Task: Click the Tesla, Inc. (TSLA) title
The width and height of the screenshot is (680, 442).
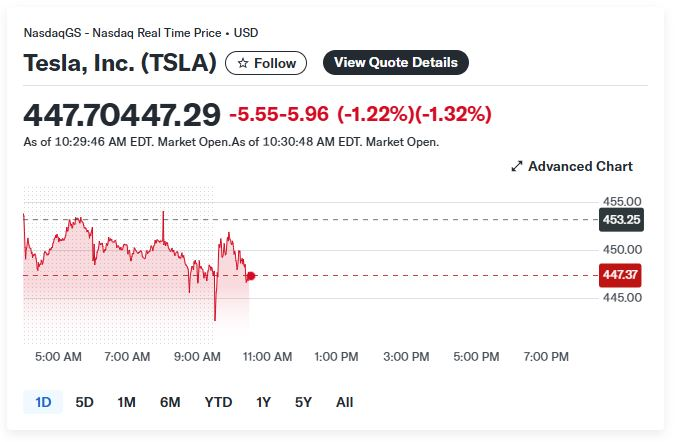Action: point(120,63)
